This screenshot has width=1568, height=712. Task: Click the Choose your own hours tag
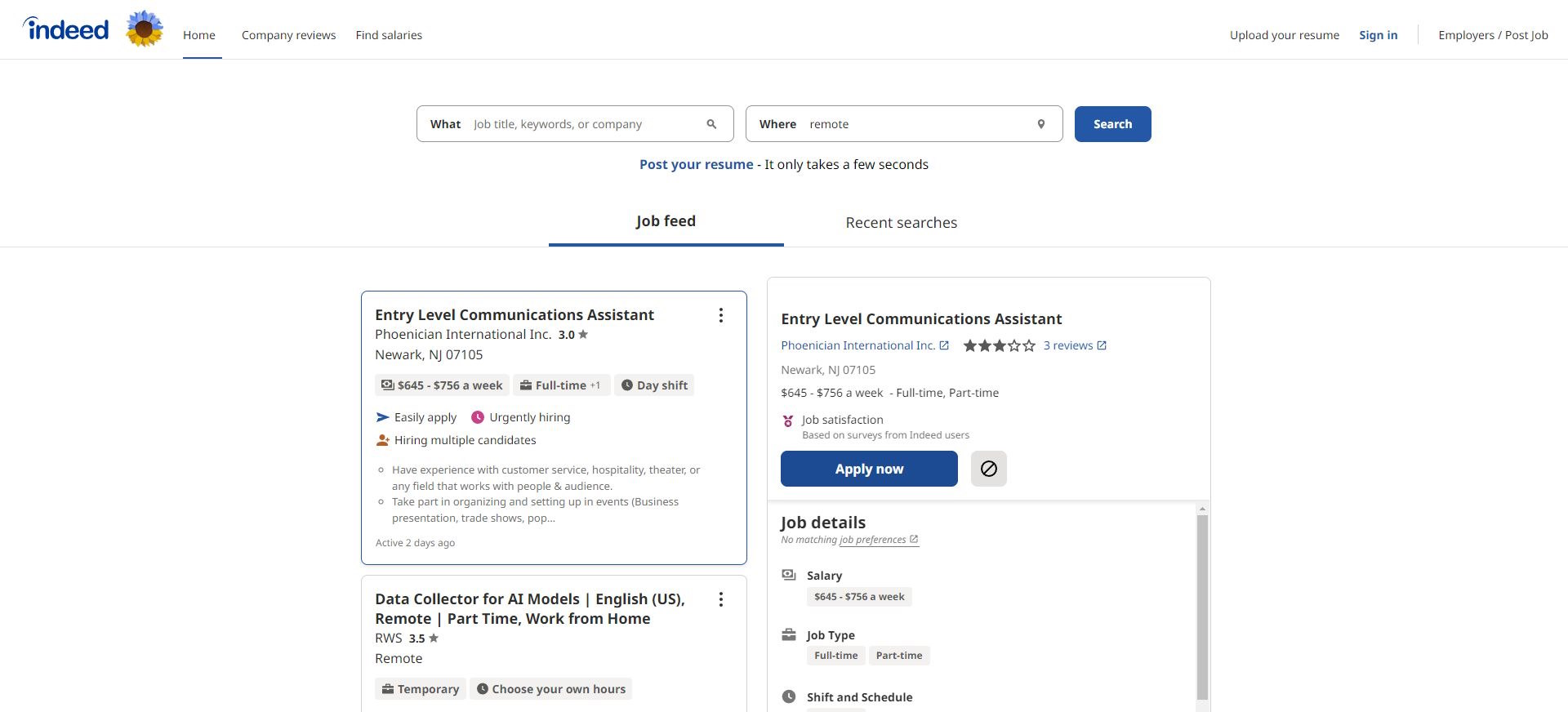pos(551,689)
